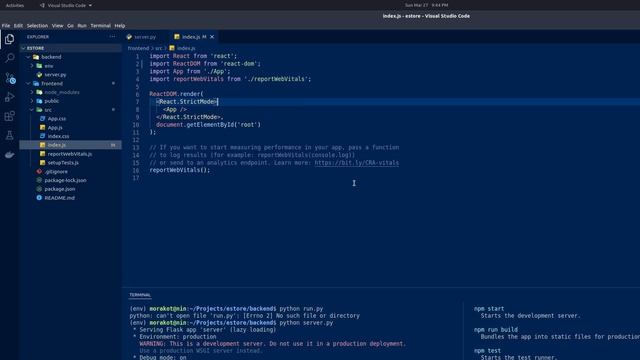Open package.json in the file tree
The height and width of the screenshot is (360, 640).
tap(60, 189)
